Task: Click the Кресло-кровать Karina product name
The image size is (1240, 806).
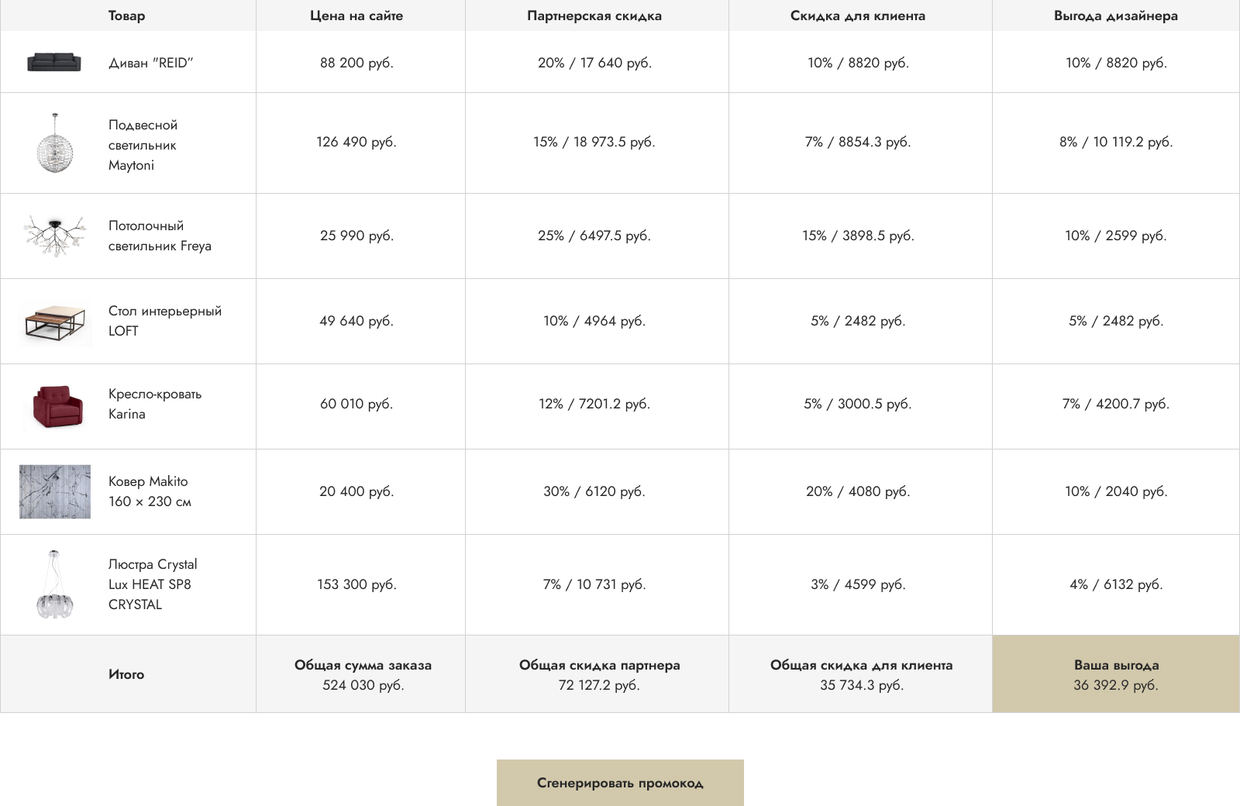Action: 155,404
